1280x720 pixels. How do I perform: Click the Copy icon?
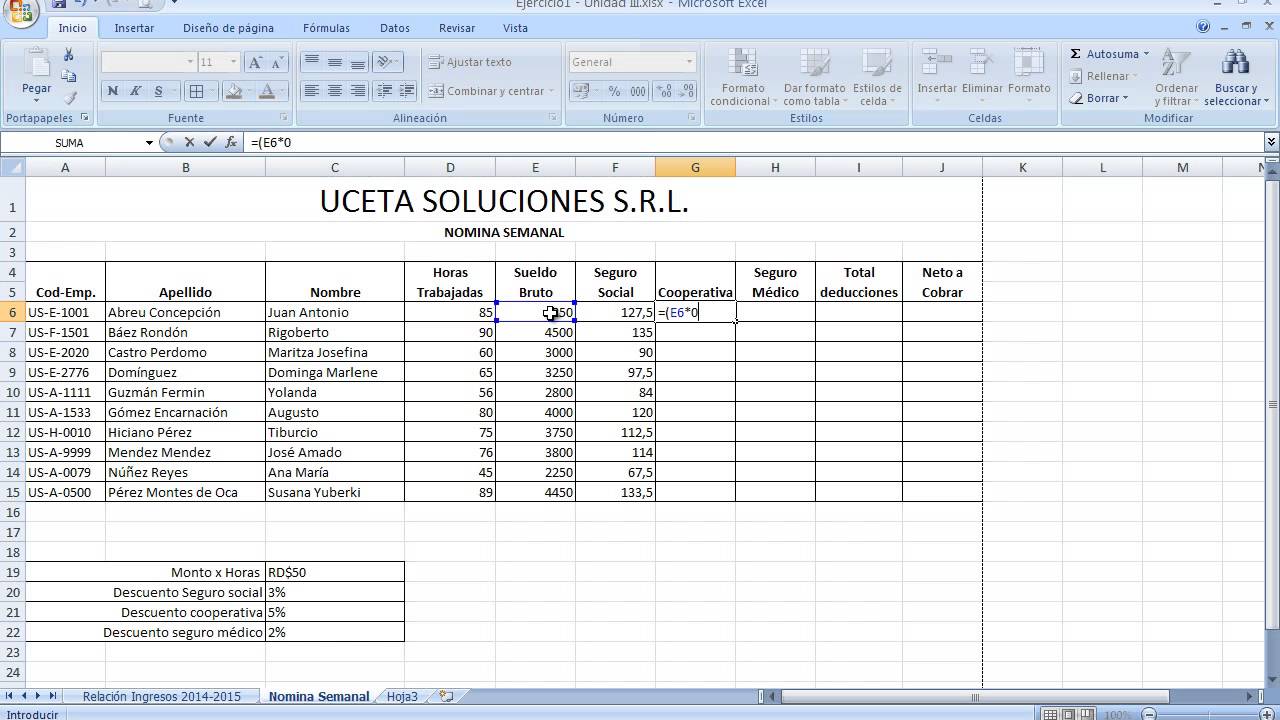coord(69,76)
